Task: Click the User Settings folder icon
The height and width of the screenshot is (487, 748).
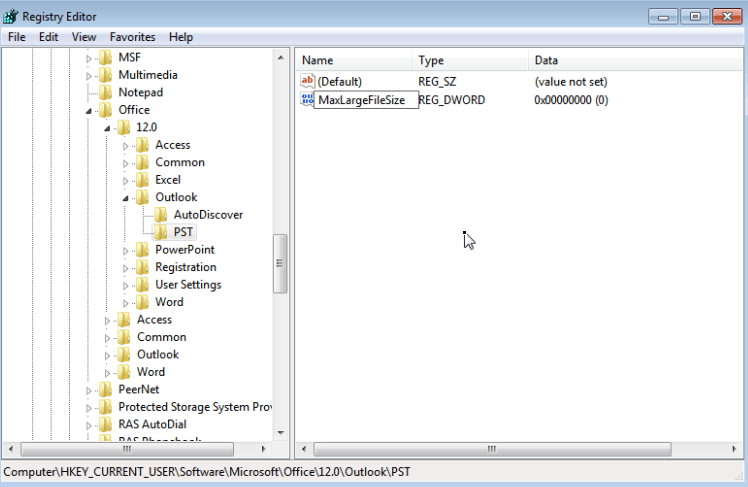Action: click(142, 285)
